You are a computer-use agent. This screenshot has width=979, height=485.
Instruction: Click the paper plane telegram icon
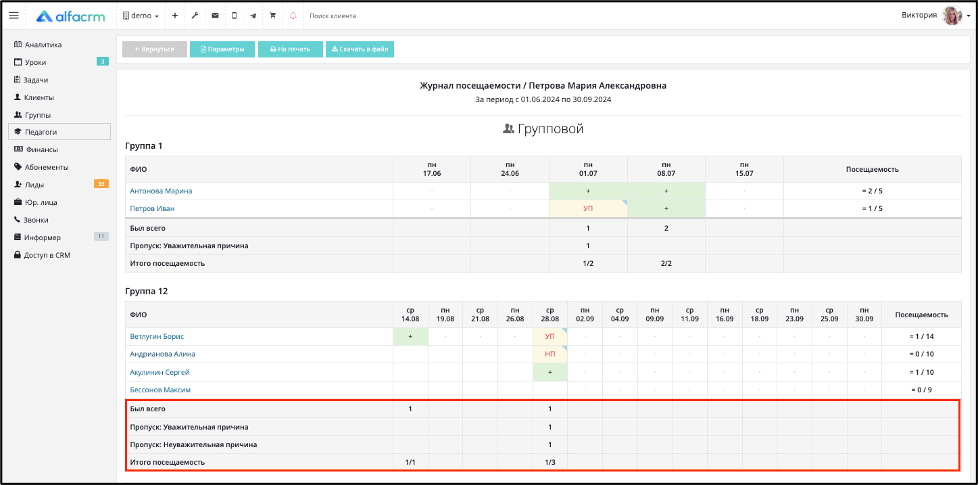pyautogui.click(x=253, y=16)
